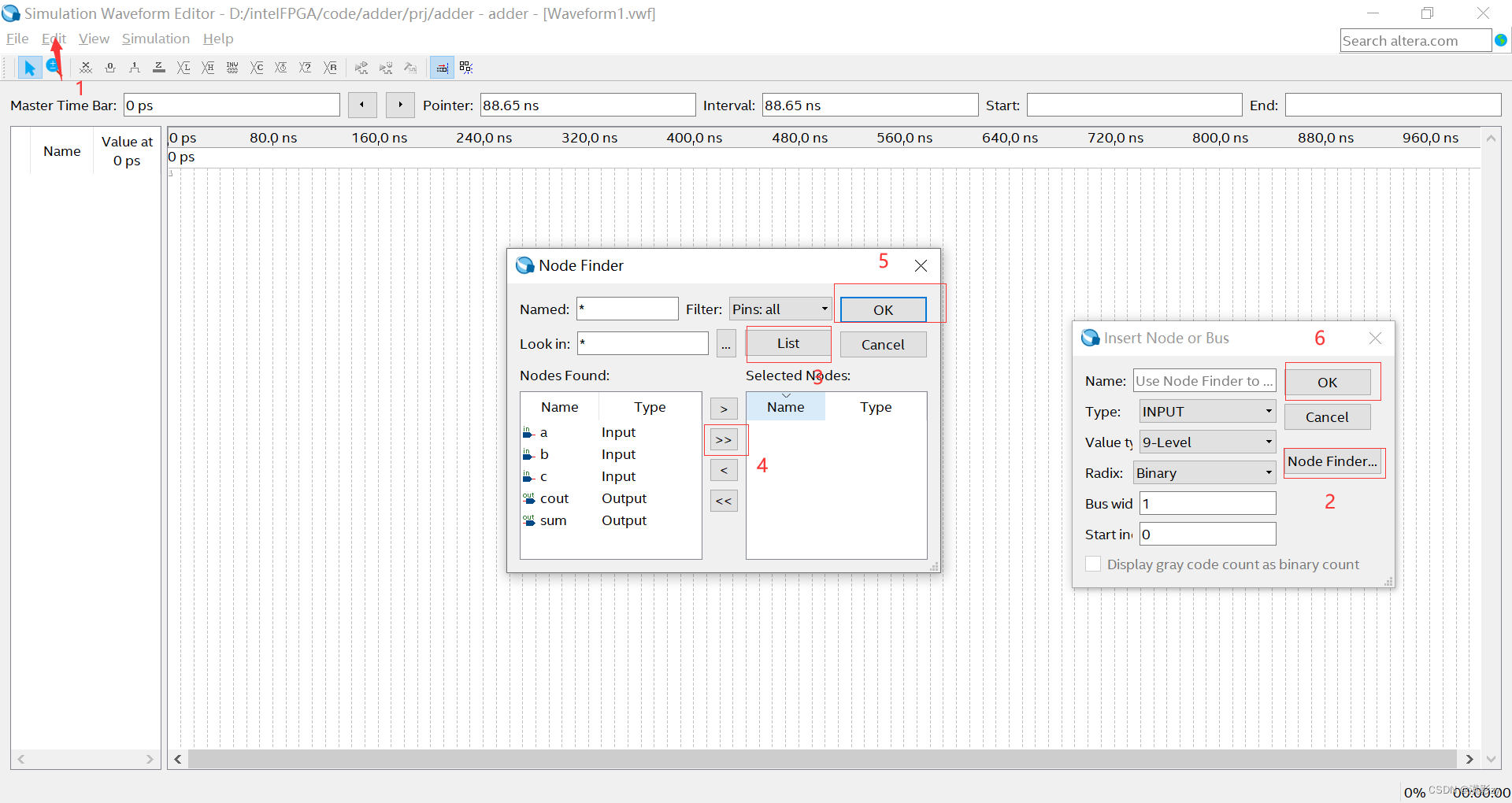Open the Radix Binary dropdown
The width and height of the screenshot is (1512, 803).
coord(1204,473)
